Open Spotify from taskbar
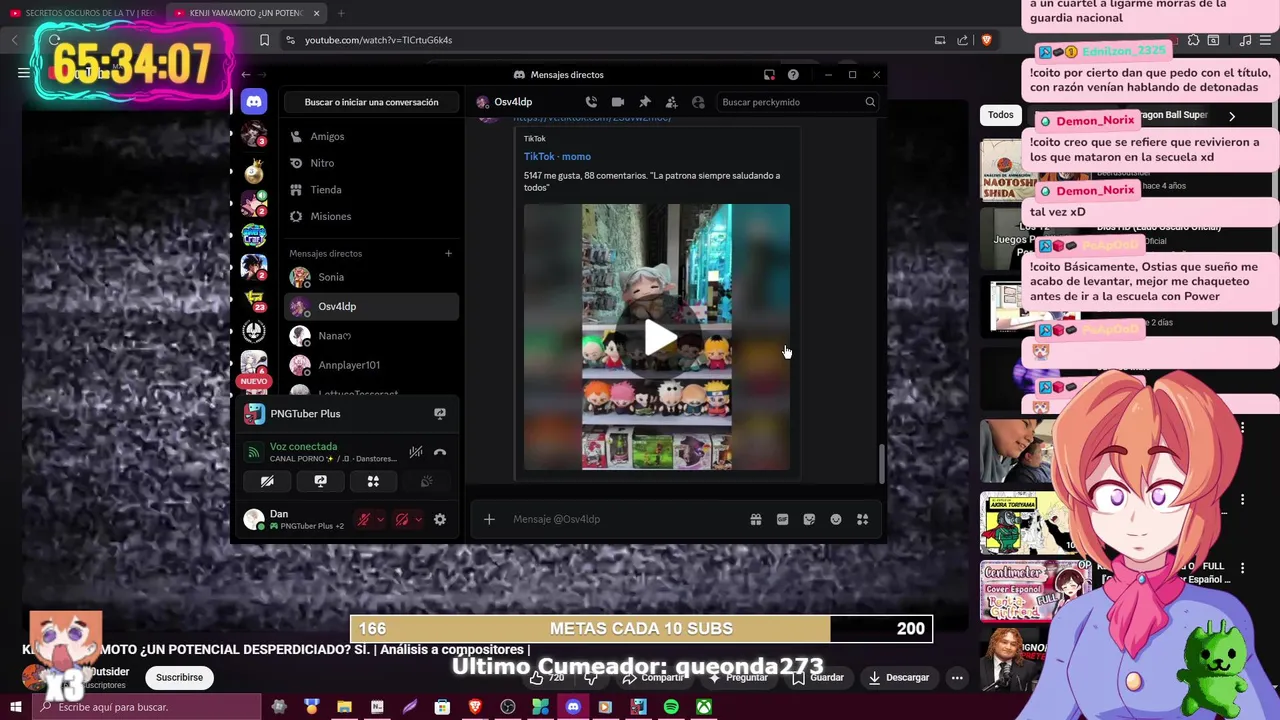The image size is (1280, 720). tap(671, 707)
